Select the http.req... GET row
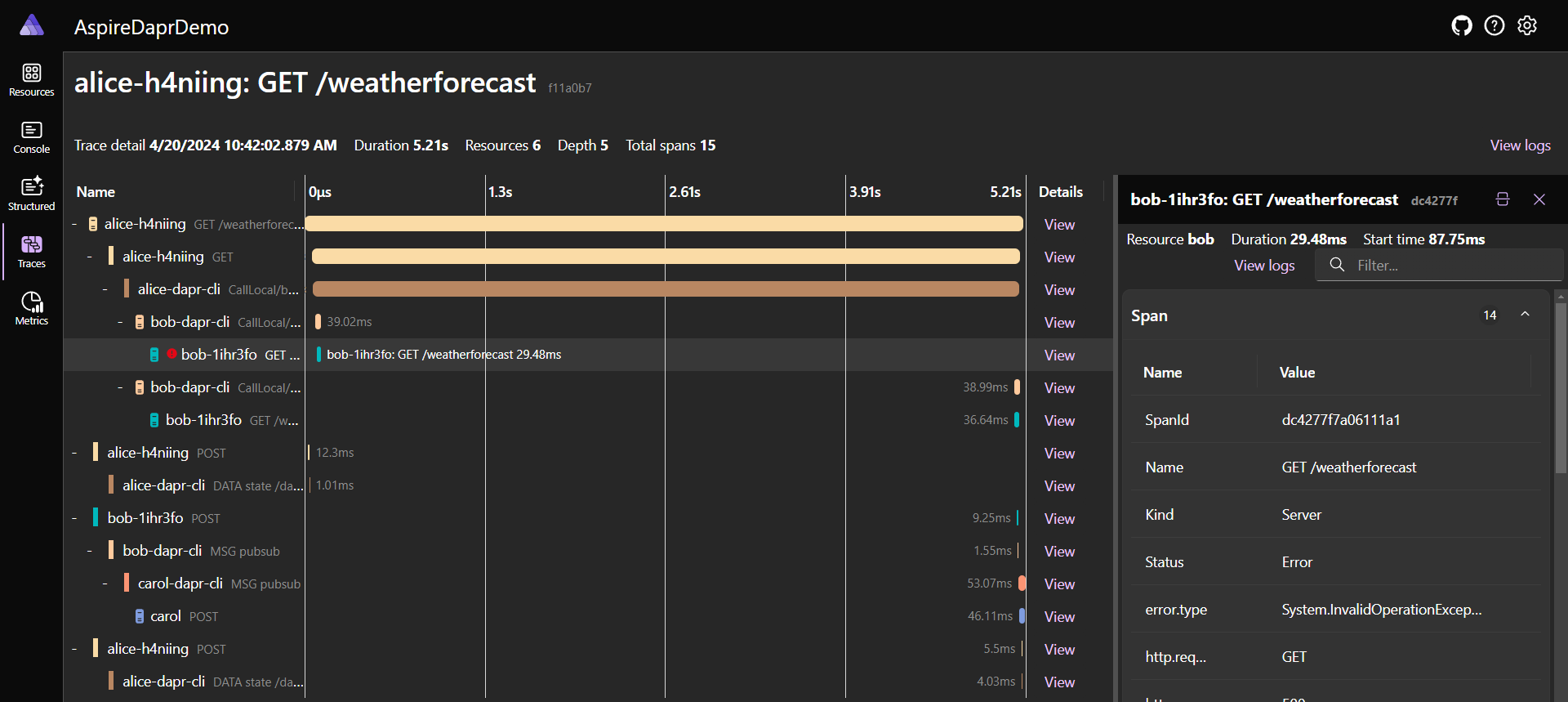 pyautogui.click(x=1336, y=657)
